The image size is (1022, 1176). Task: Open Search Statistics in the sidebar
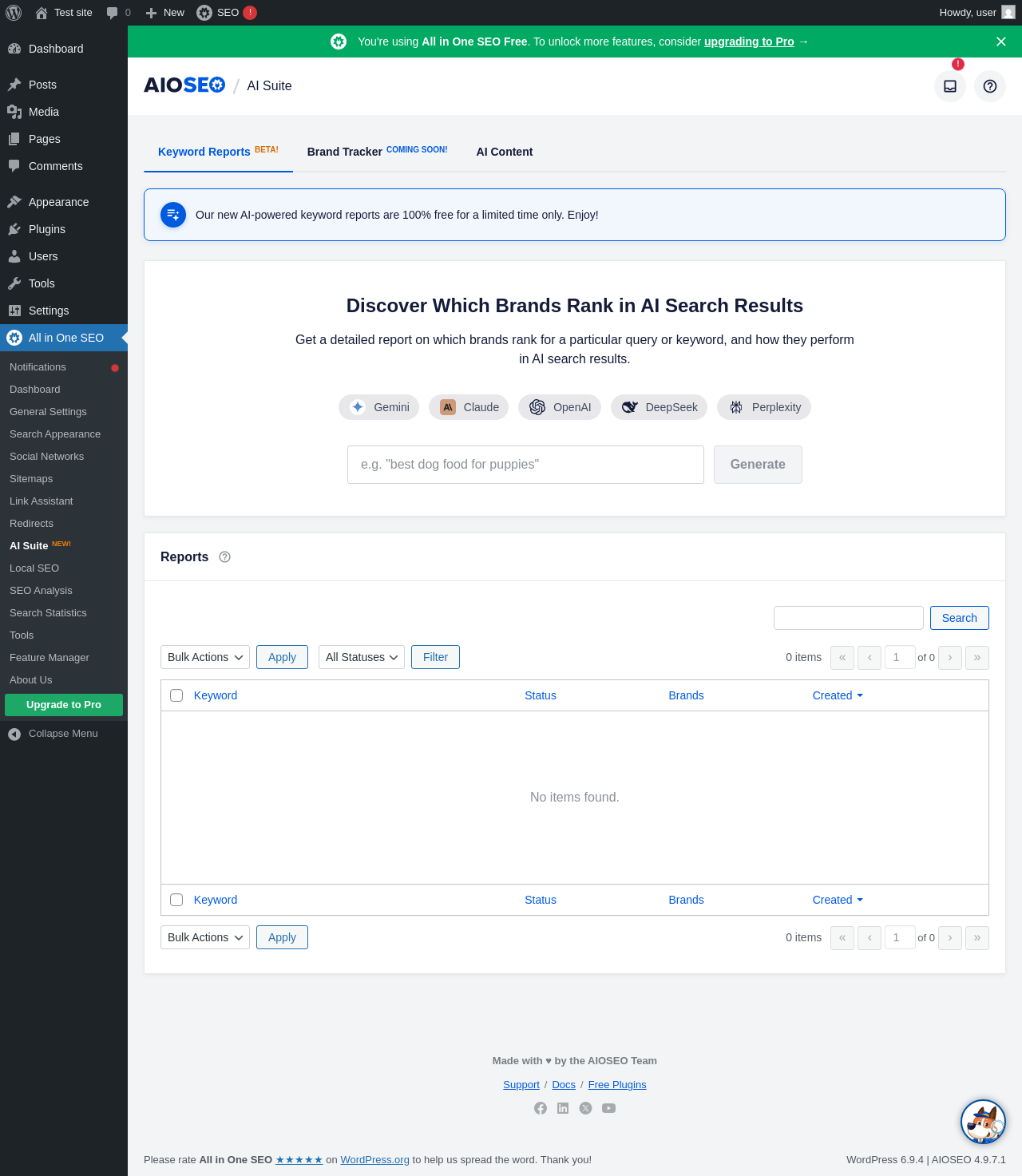click(48, 613)
